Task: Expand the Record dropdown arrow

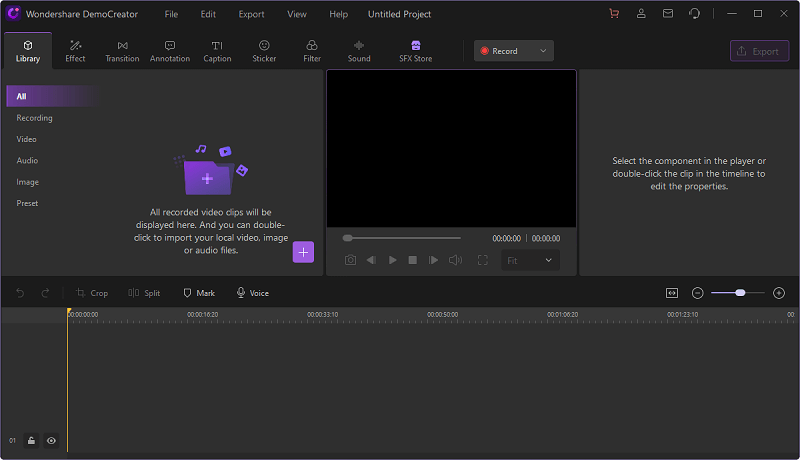Action: click(543, 51)
